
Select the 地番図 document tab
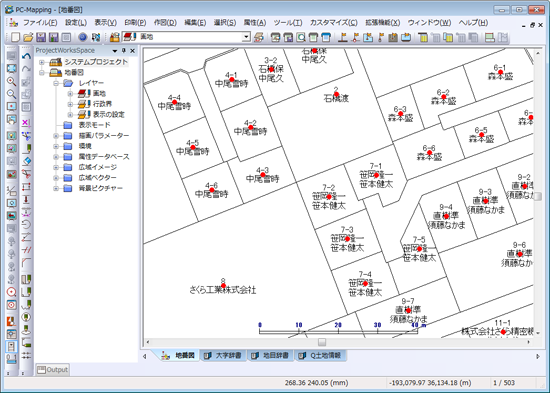179,355
